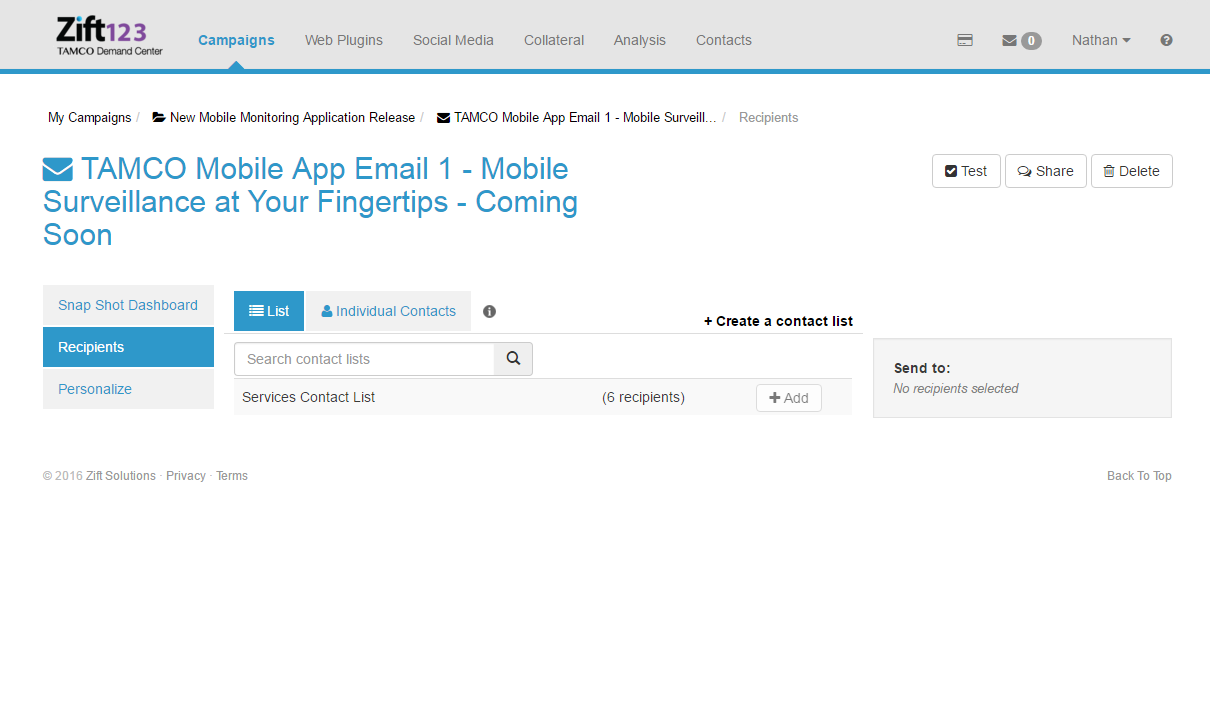Click Back To Top

[x=1139, y=476]
